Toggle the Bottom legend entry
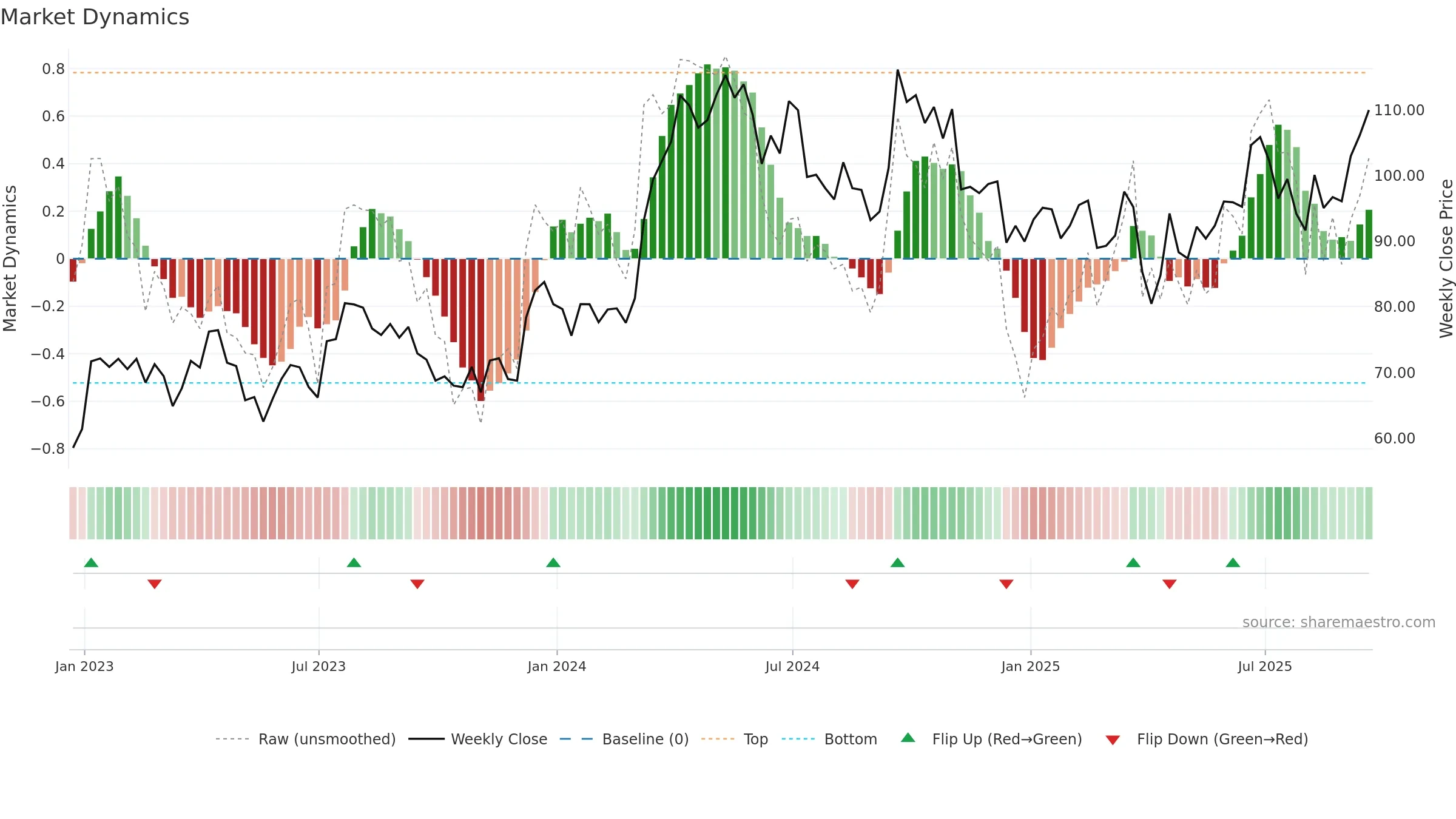 tap(829, 739)
